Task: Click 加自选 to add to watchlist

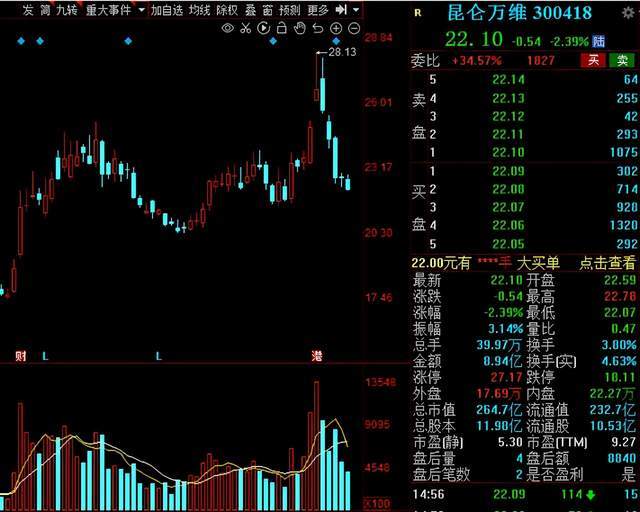Action: [167, 10]
